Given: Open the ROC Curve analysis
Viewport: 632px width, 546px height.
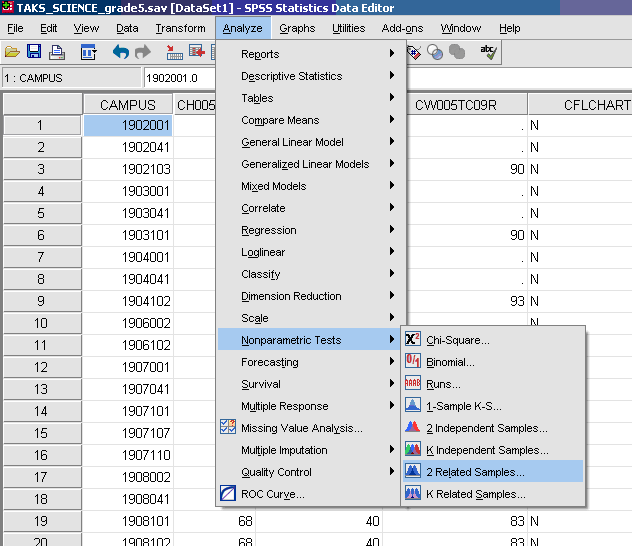Looking at the screenshot, I should coord(272,494).
